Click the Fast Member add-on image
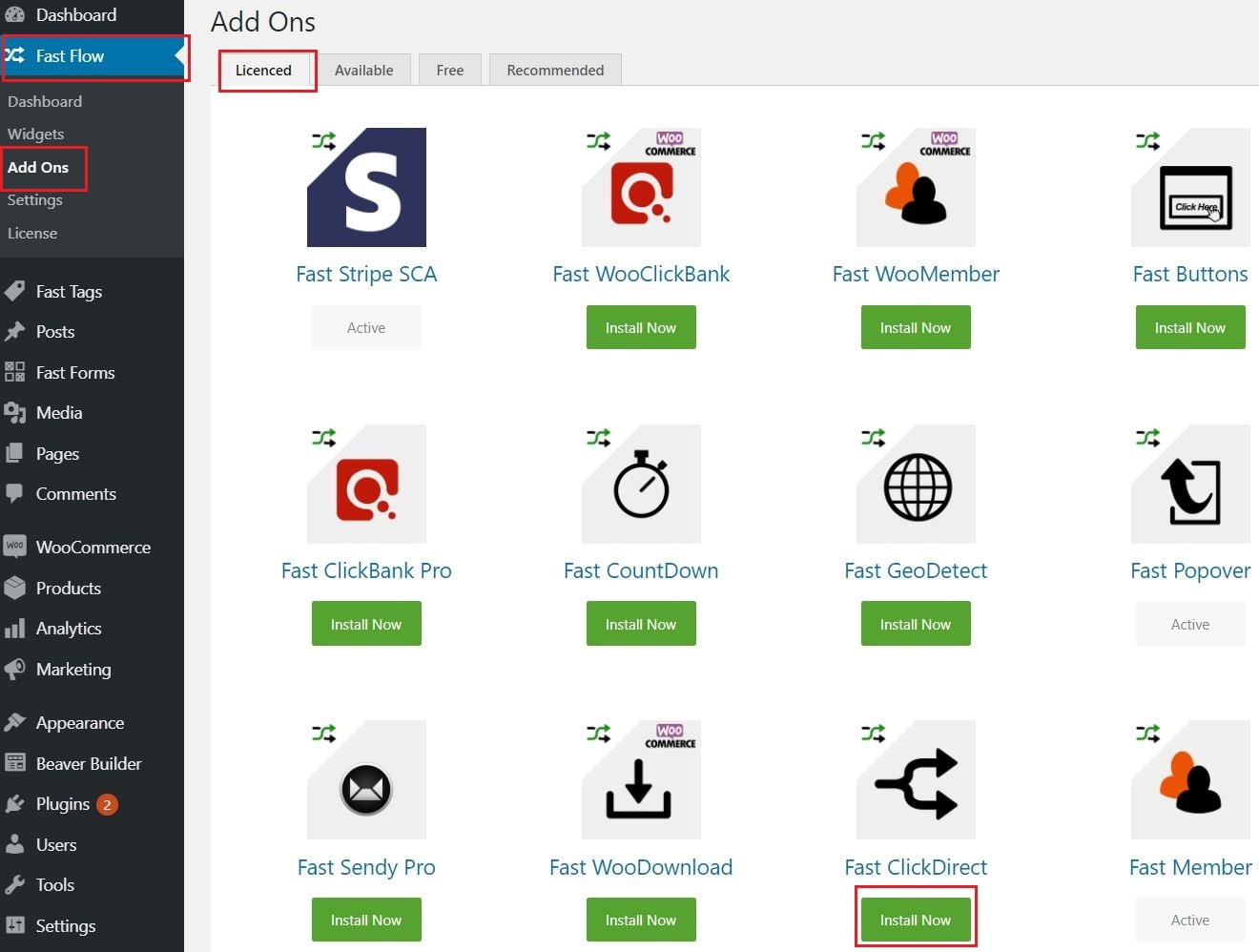Viewport: 1259px width, 952px height. [x=1190, y=780]
